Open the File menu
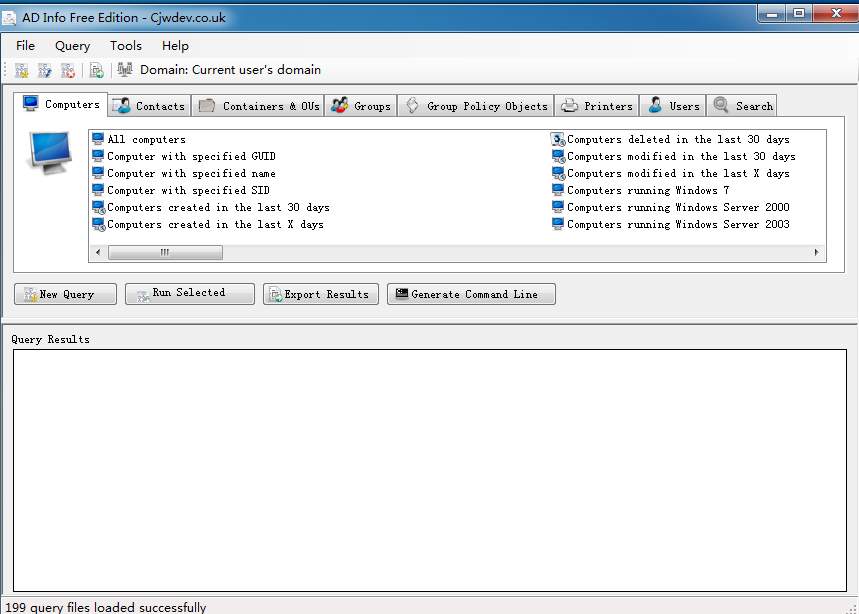859x614 pixels. pyautogui.click(x=25, y=45)
